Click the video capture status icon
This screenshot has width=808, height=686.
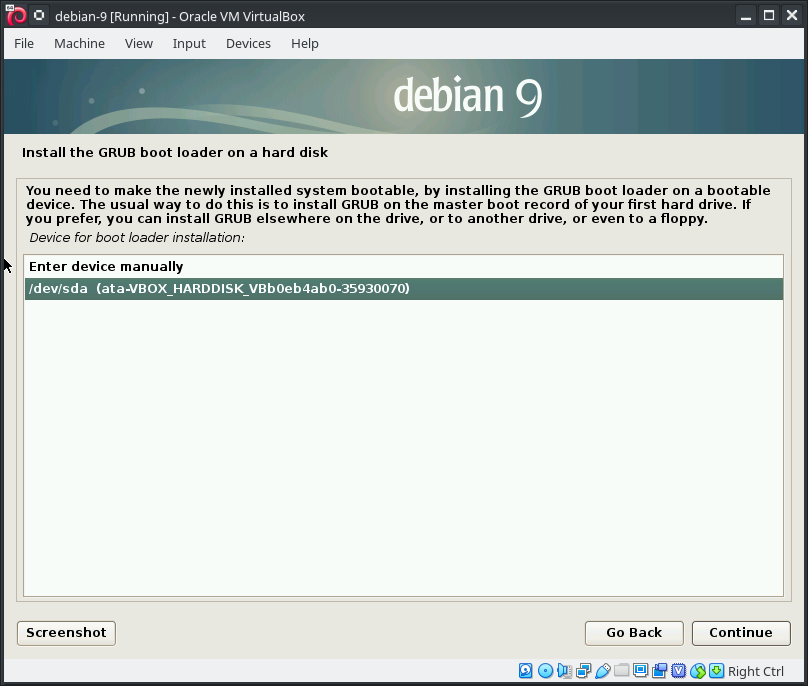[x=659, y=671]
